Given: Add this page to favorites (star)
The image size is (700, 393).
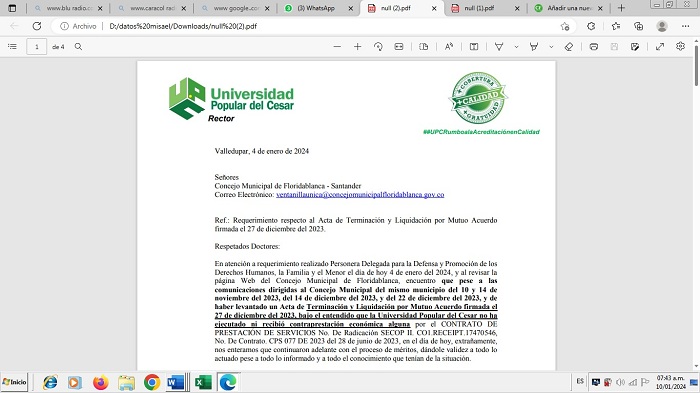Looking at the screenshot, I should click(565, 26).
